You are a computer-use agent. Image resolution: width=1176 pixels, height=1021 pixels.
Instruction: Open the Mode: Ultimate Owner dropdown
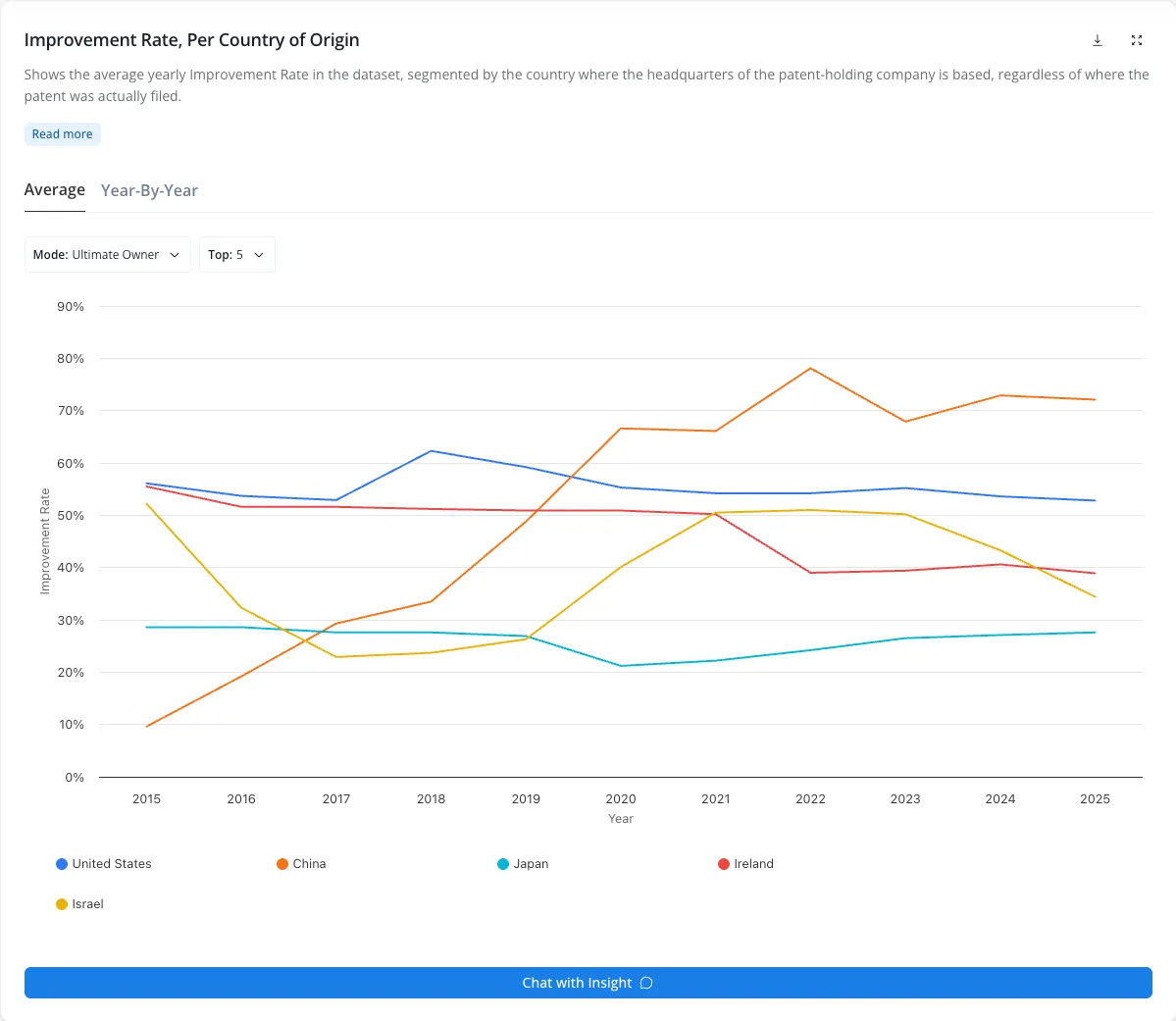[107, 255]
